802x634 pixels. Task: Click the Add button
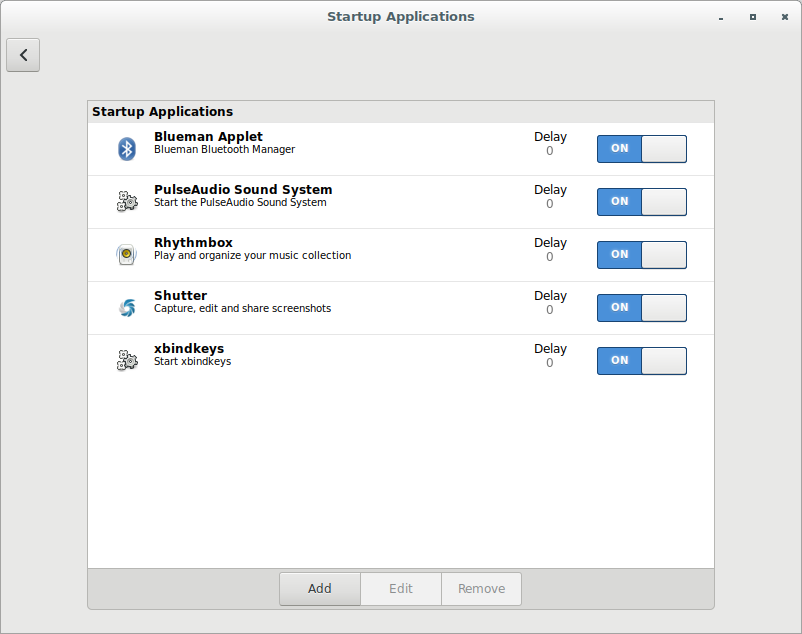click(320, 589)
